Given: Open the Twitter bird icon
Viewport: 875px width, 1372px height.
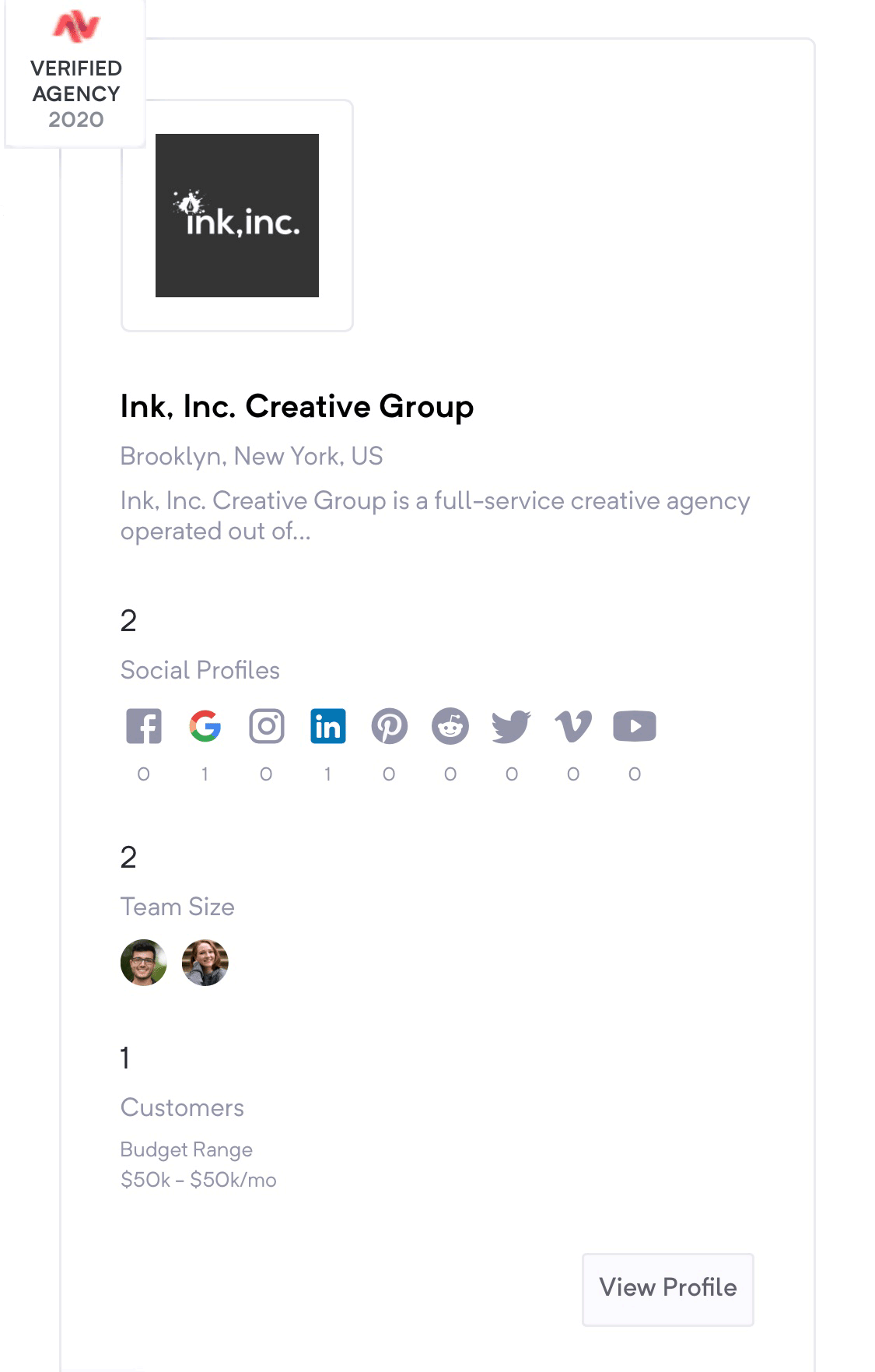Looking at the screenshot, I should click(512, 727).
